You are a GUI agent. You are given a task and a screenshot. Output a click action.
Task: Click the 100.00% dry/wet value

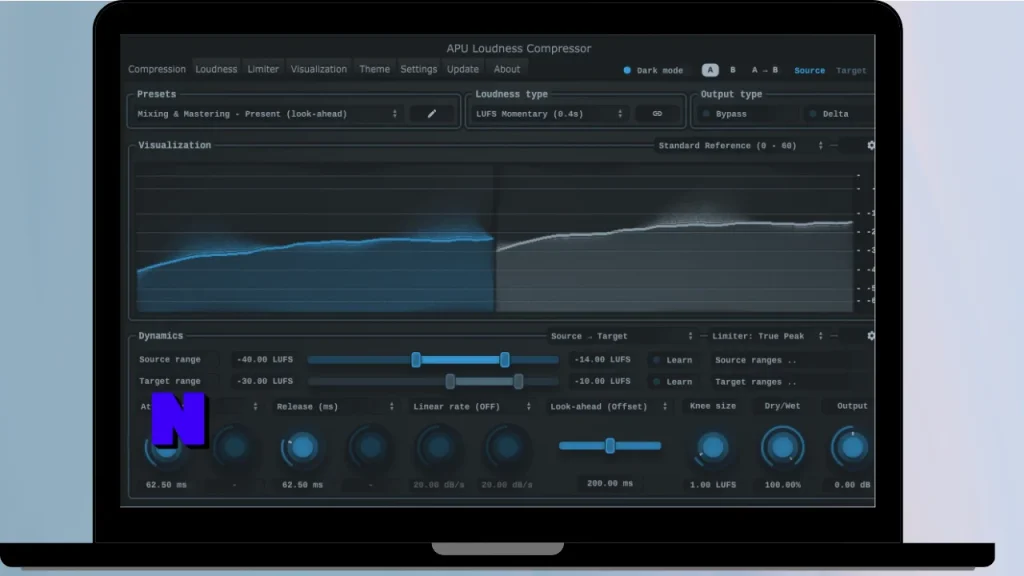tap(782, 485)
